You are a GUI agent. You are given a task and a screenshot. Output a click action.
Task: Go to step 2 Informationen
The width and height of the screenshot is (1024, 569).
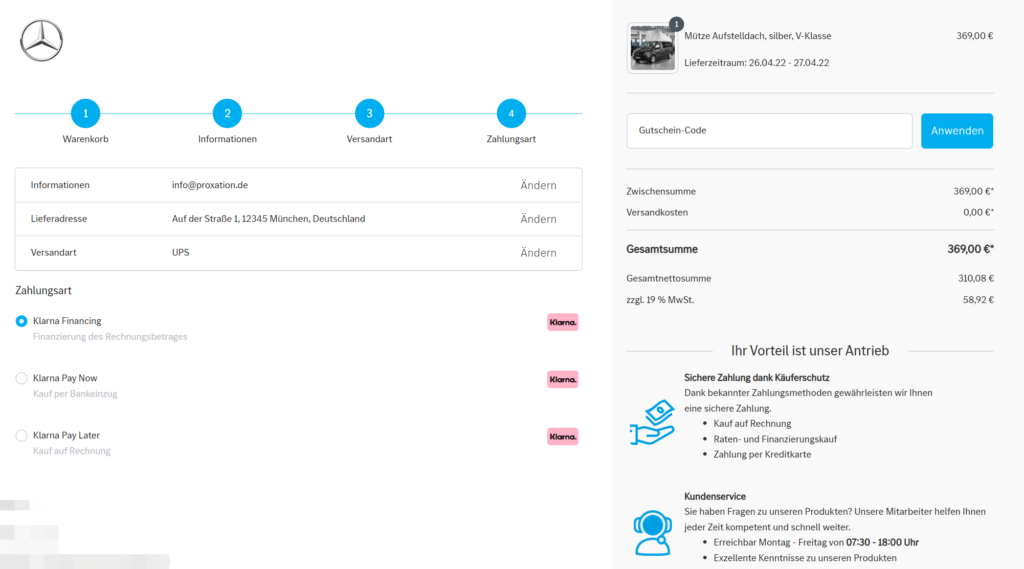(x=227, y=114)
